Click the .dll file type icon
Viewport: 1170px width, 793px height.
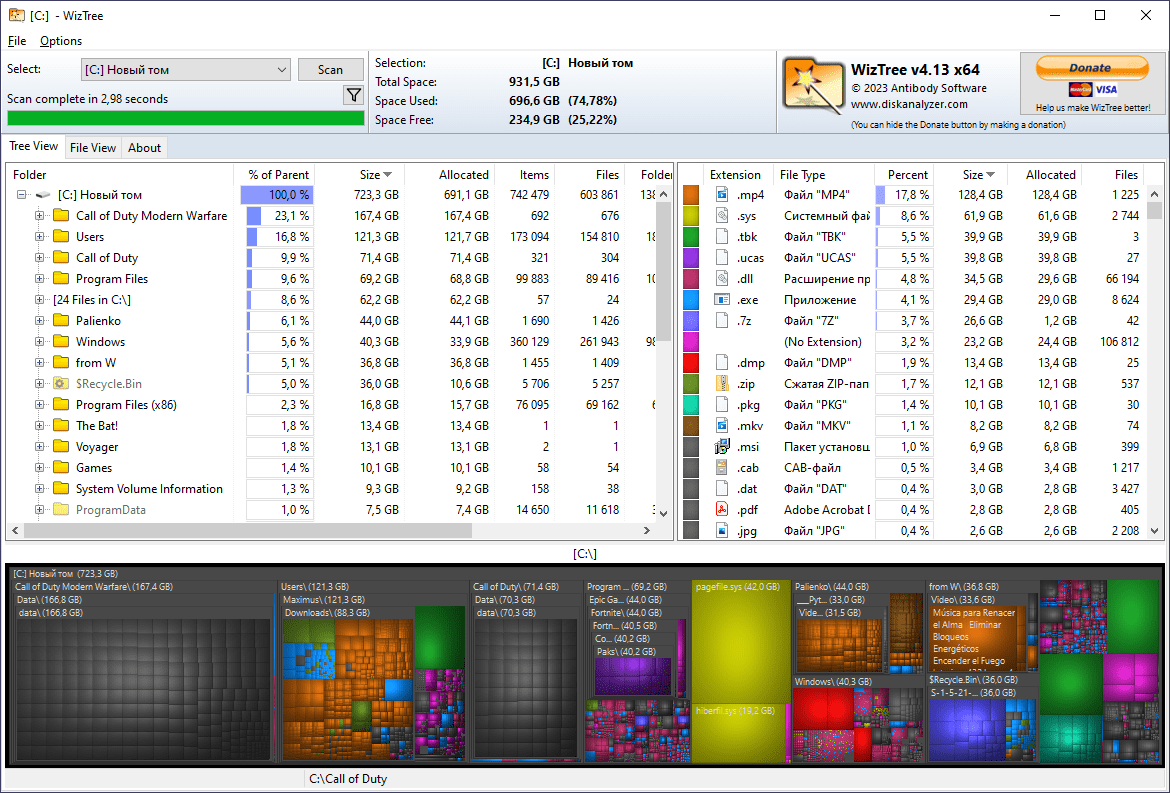(722, 278)
